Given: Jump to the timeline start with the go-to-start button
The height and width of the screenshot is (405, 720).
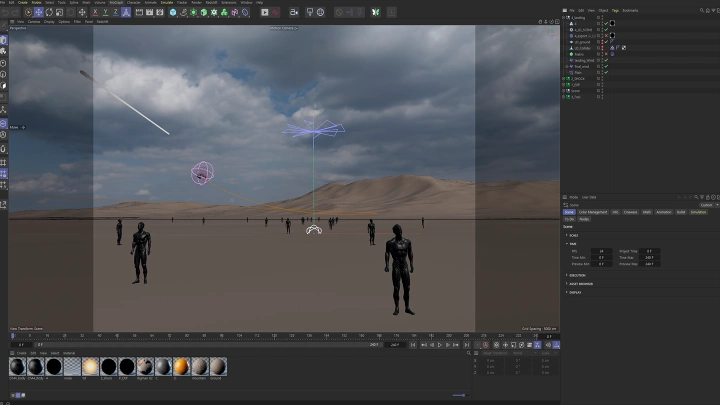Looking at the screenshot, I should 415,344.
